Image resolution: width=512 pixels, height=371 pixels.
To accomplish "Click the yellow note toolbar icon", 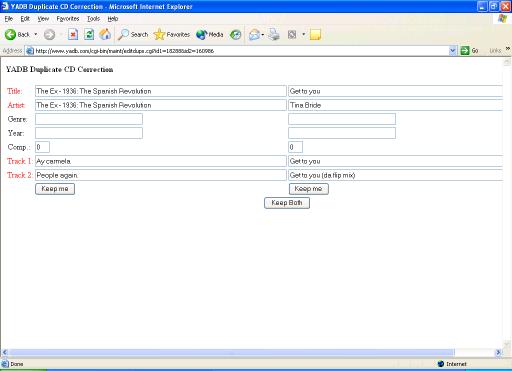I will coord(315,34).
